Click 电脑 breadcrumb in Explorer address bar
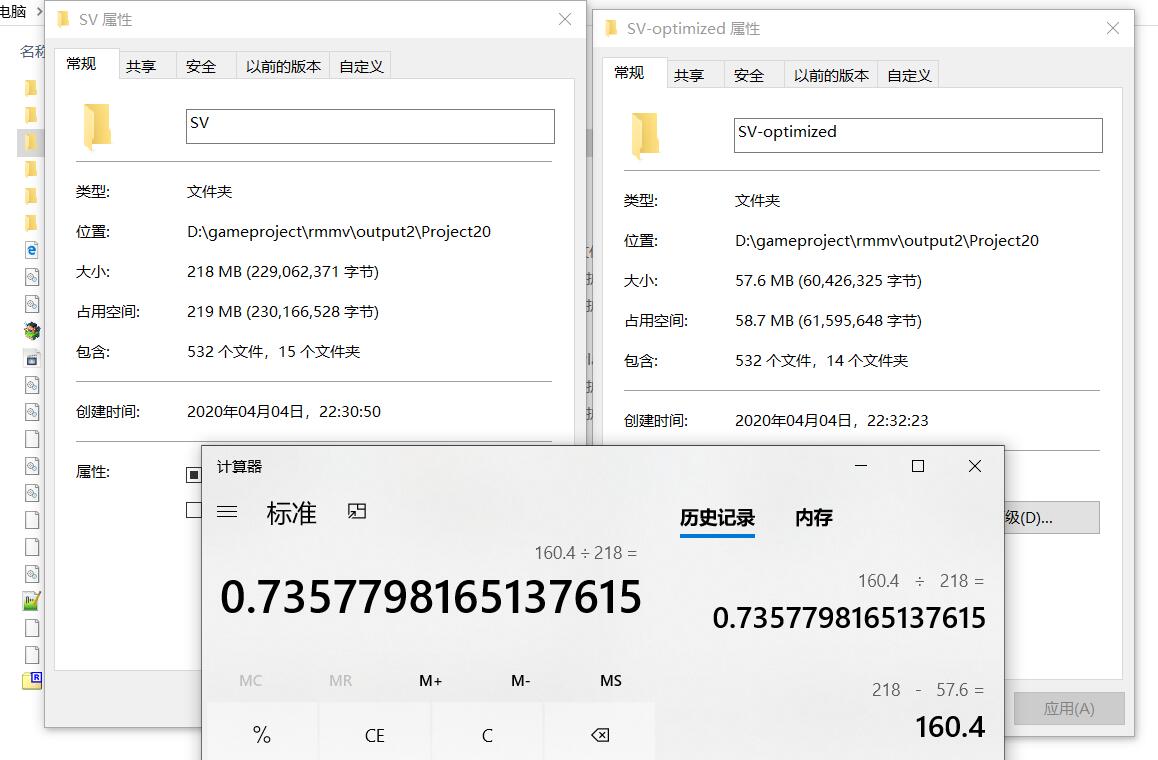The image size is (1158, 760). pos(13,12)
